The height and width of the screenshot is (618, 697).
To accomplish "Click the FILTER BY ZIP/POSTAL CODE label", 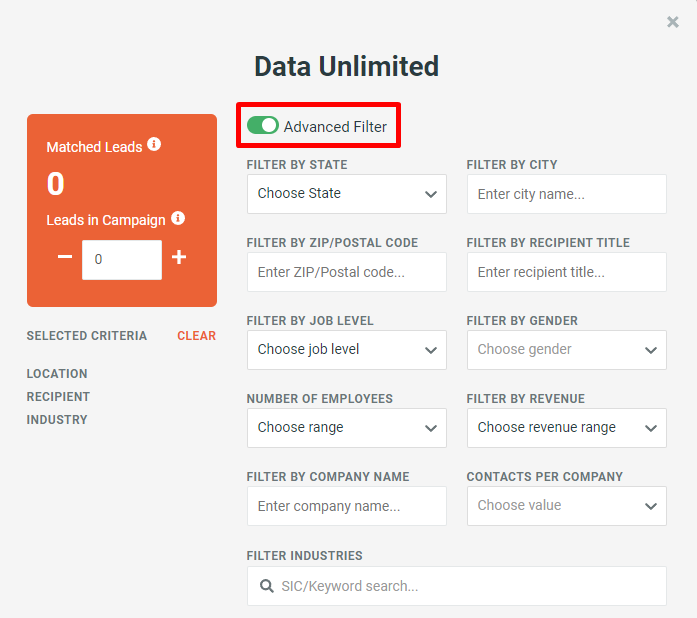I will click(x=332, y=243).
